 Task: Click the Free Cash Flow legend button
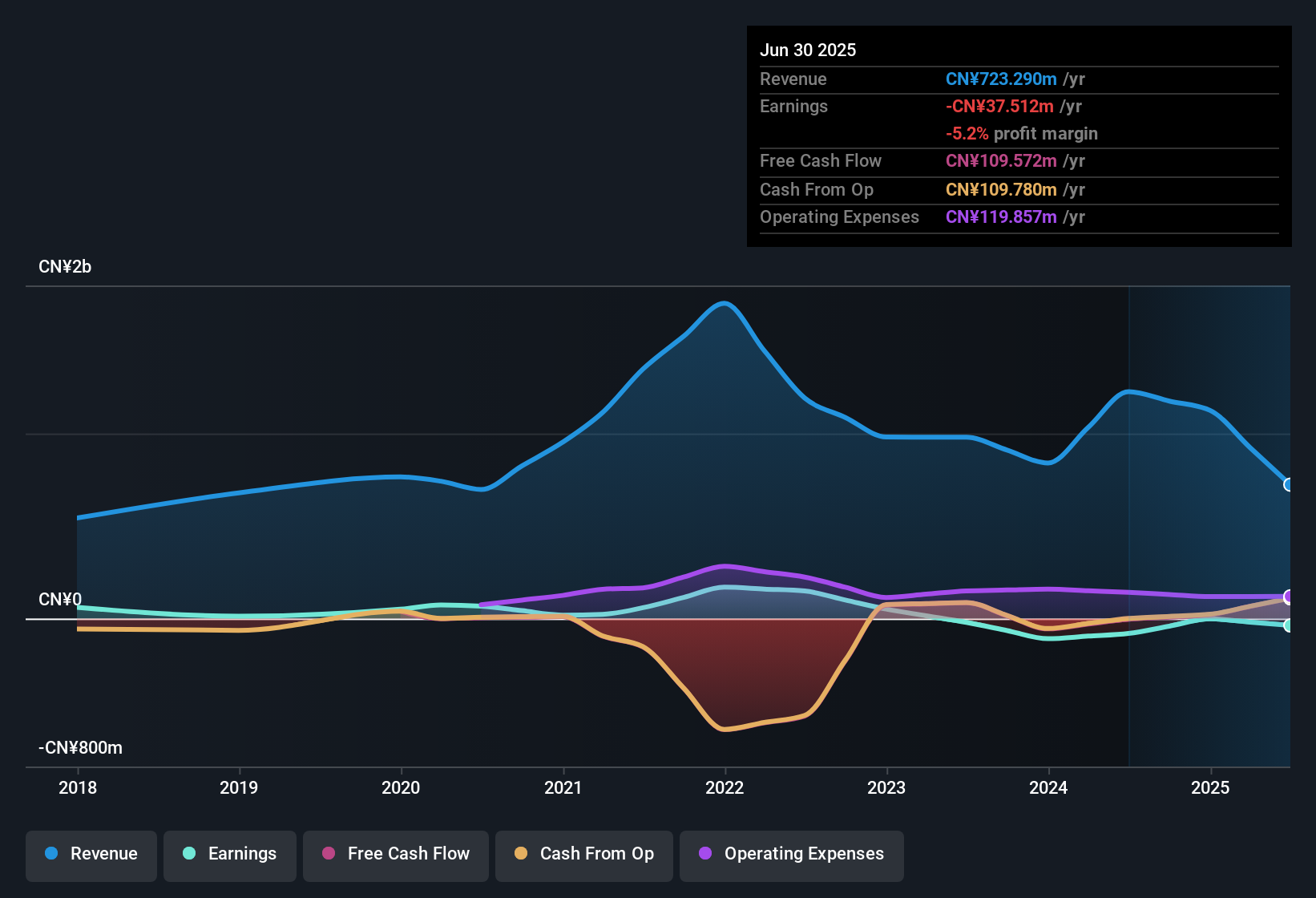coord(395,854)
